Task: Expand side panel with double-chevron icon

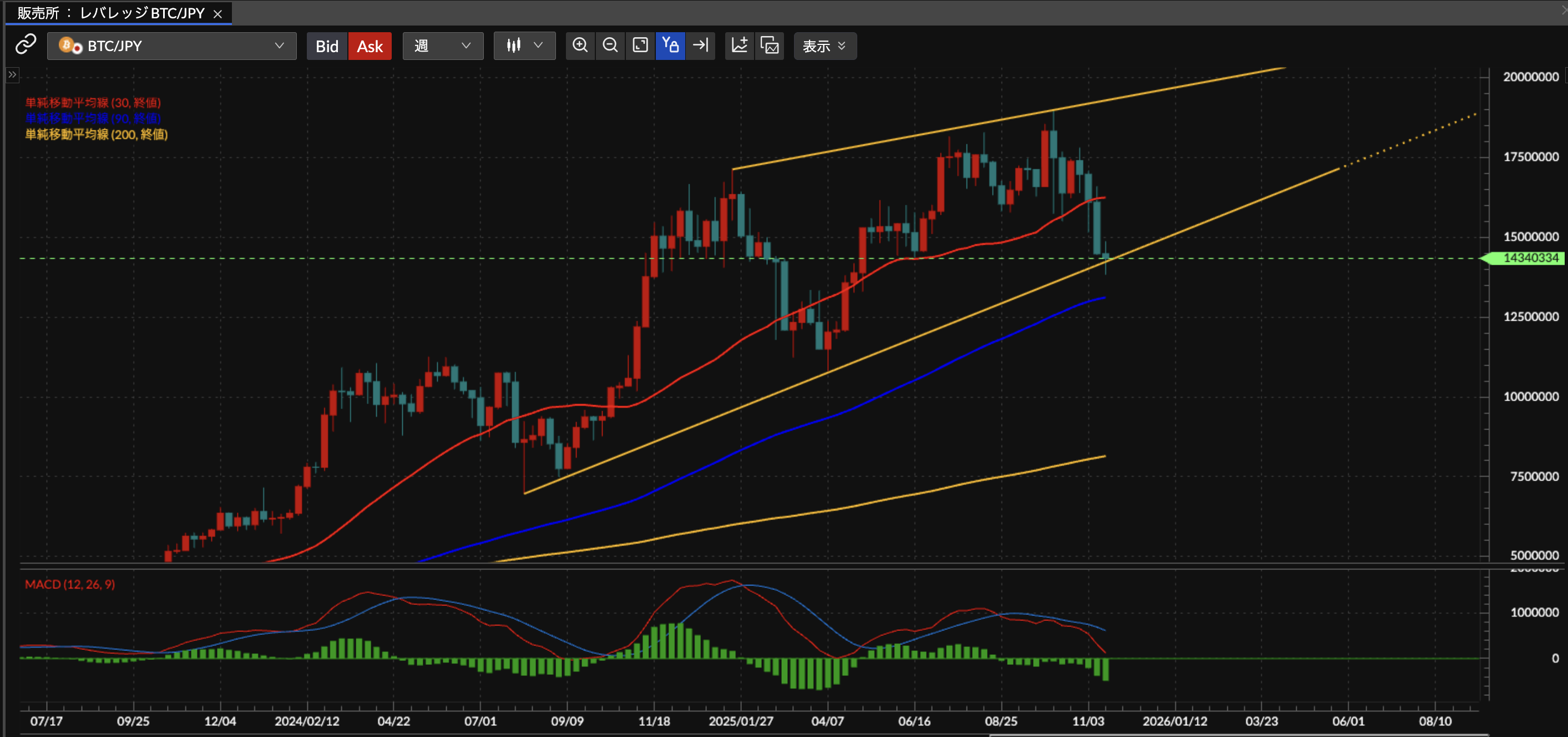Action: click(12, 75)
